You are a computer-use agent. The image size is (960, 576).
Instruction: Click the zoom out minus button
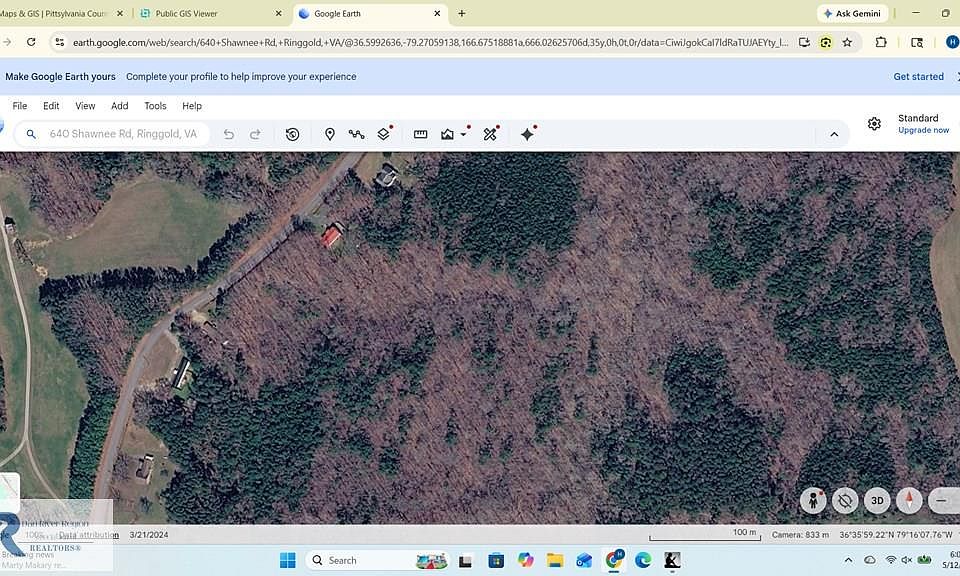pyautogui.click(x=942, y=501)
